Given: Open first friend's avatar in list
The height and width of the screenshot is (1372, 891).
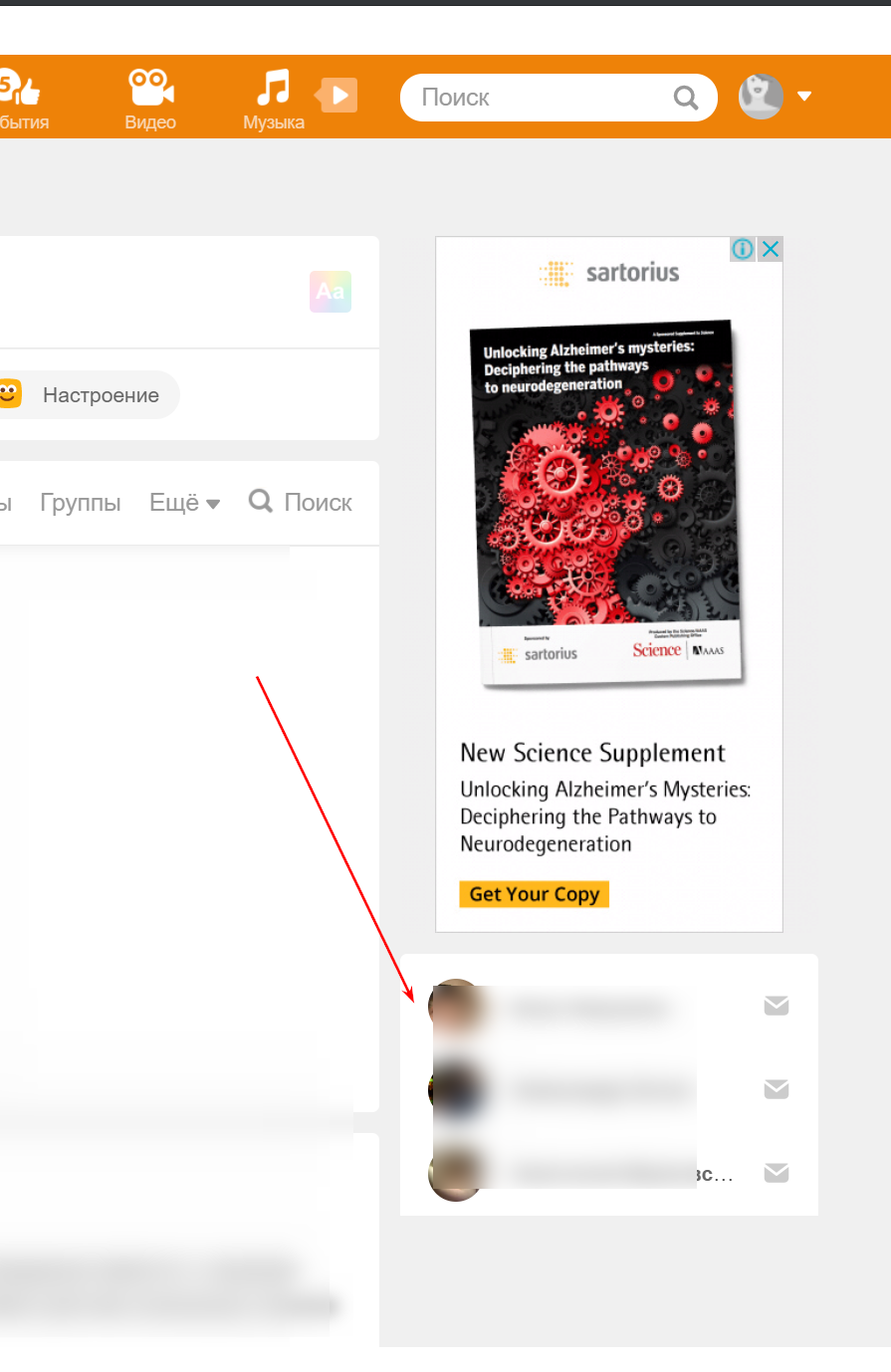Looking at the screenshot, I should pyautogui.click(x=456, y=1007).
